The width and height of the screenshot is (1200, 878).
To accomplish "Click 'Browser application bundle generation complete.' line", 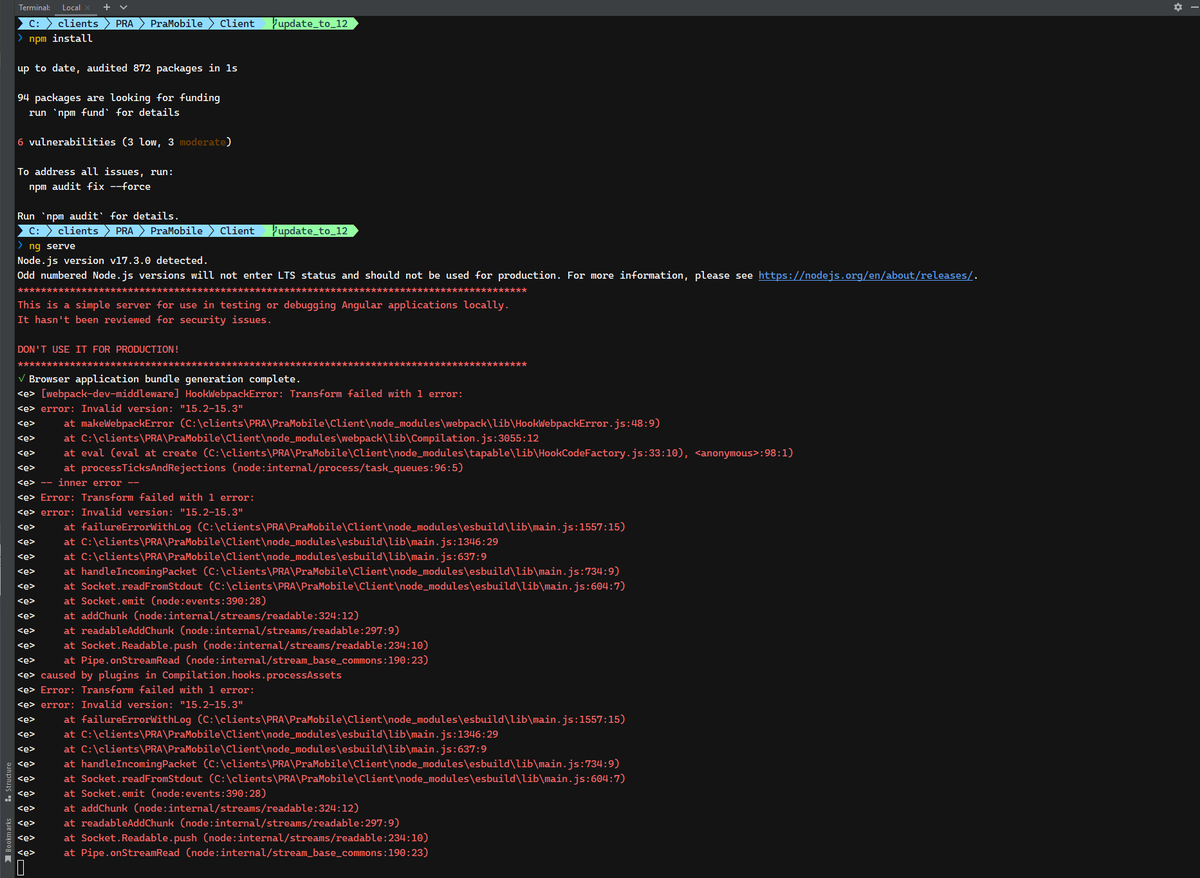I will 158,379.
